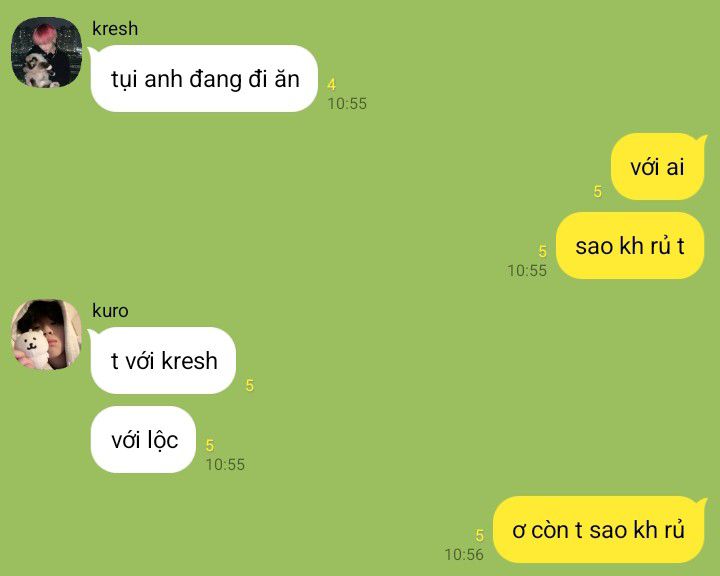720x576 pixels.
Task: Select the 'với lộc' message bubble
Action: tap(143, 440)
